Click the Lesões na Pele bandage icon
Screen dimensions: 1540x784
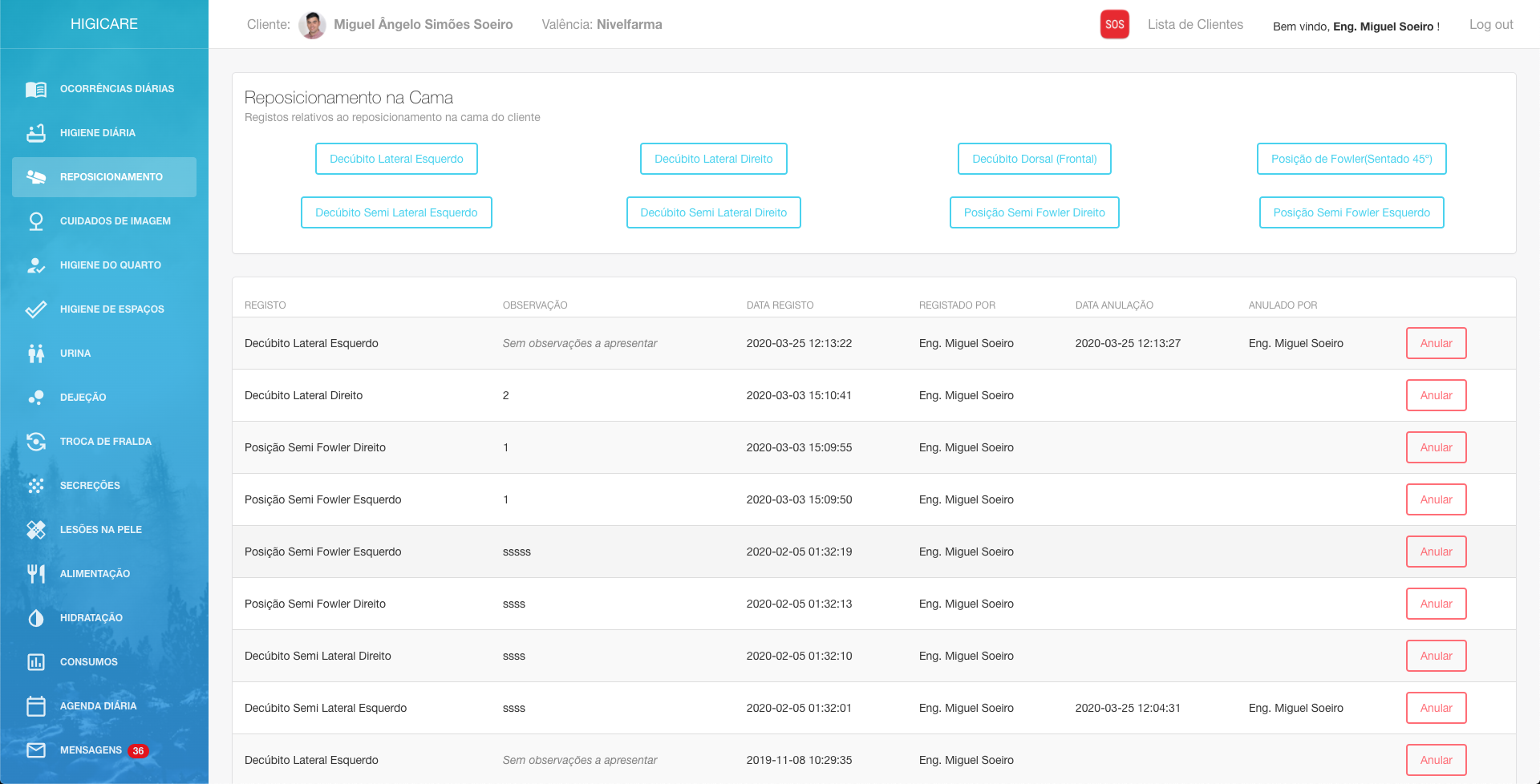36,530
